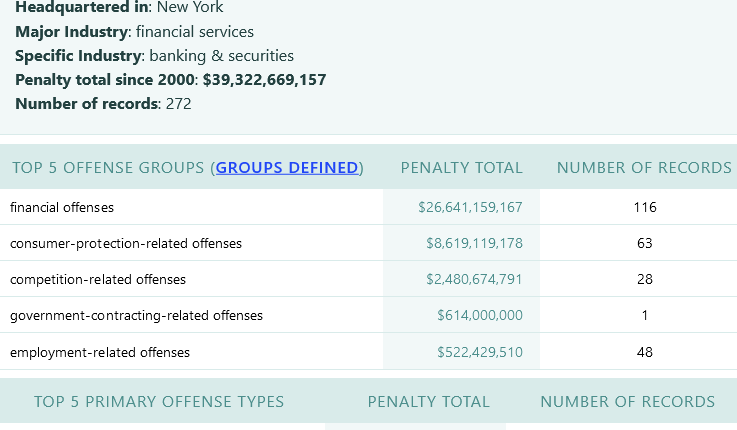Click Number of Records header in Offense Groups table

[x=644, y=168]
